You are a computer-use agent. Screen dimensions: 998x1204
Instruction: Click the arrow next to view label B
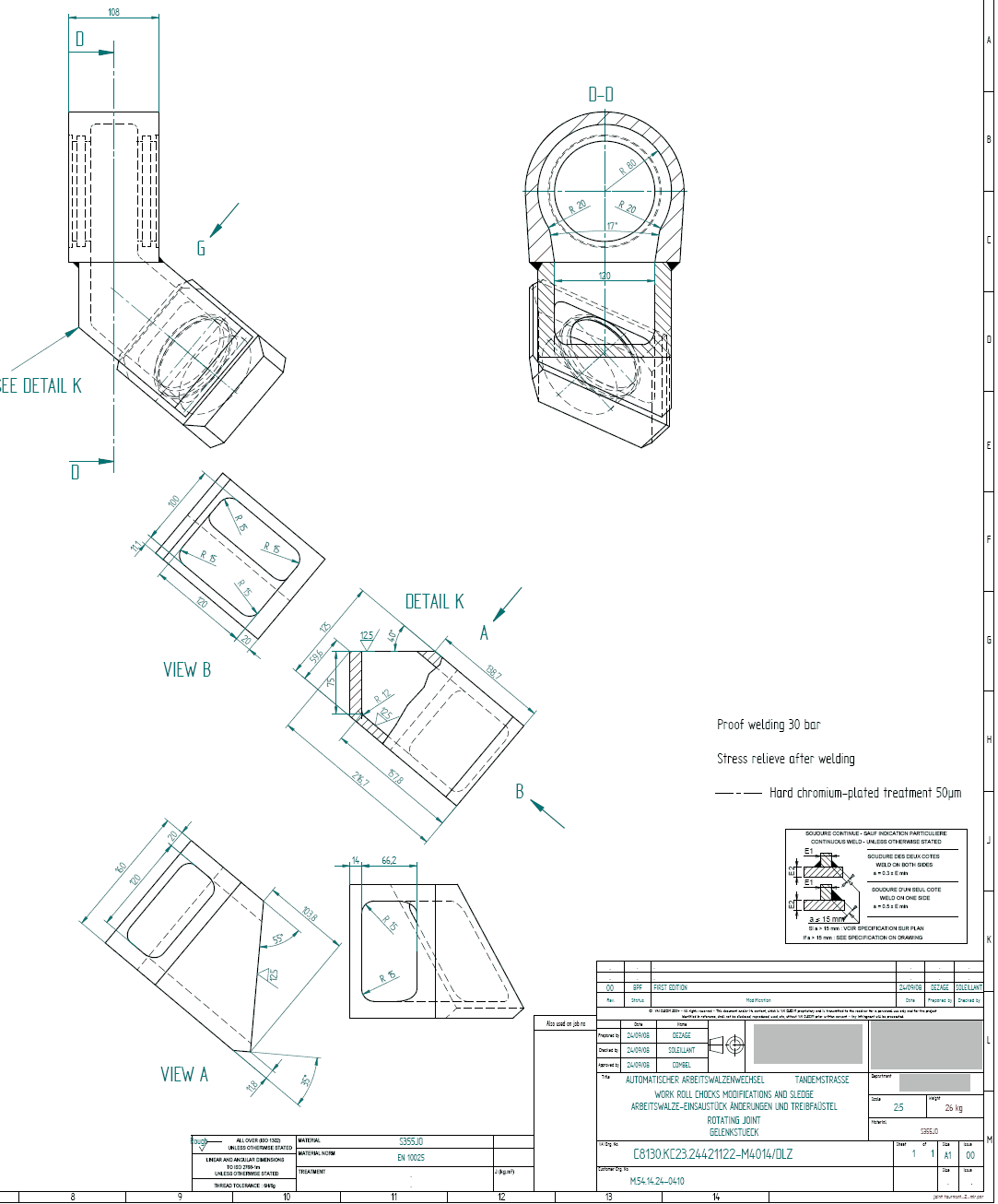[547, 814]
